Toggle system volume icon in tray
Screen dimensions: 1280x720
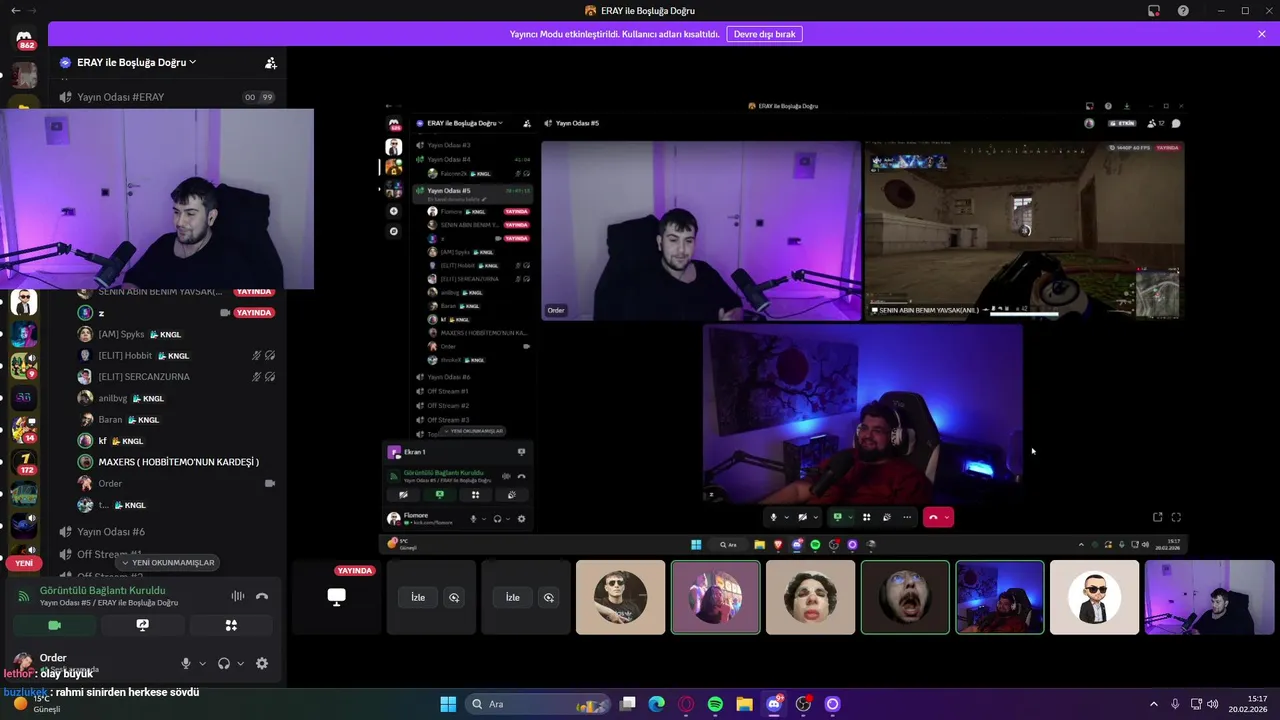click(1212, 704)
